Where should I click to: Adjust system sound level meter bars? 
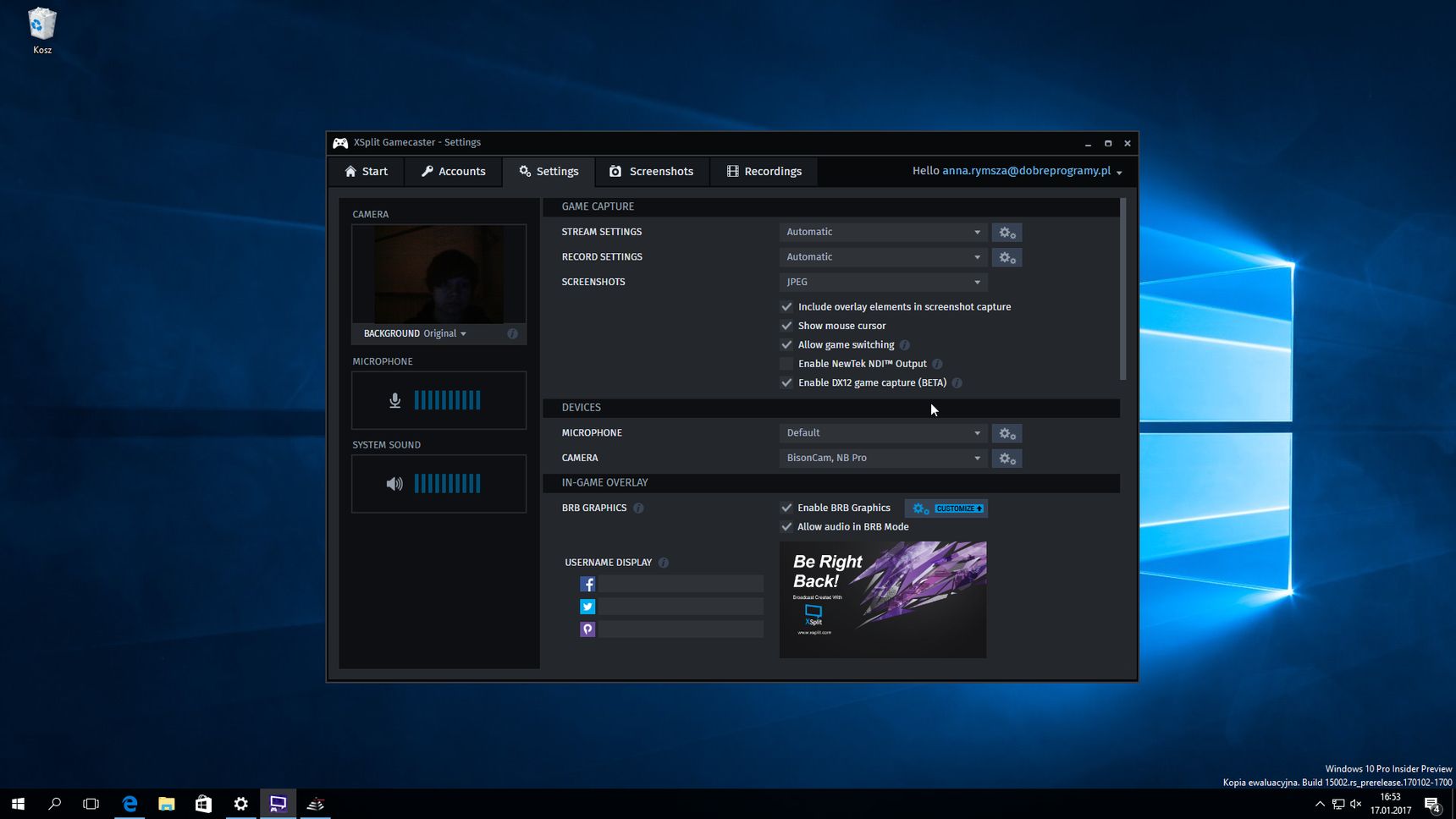pyautogui.click(x=447, y=484)
